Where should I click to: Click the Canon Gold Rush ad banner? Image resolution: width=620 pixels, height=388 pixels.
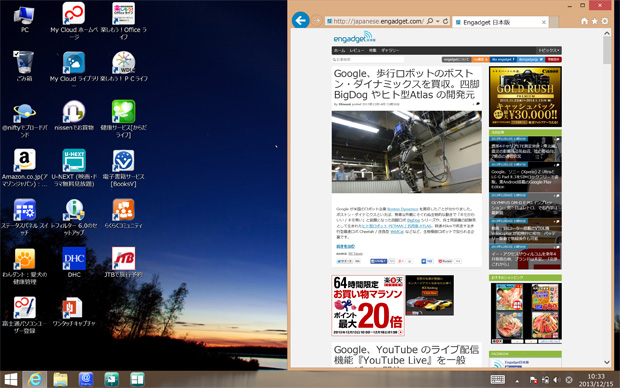(525, 97)
